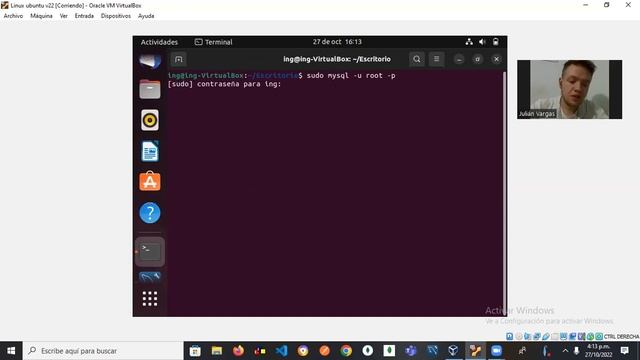The width and height of the screenshot is (640, 360).
Task: Open File Explorer from the taskbar
Action: point(217,351)
